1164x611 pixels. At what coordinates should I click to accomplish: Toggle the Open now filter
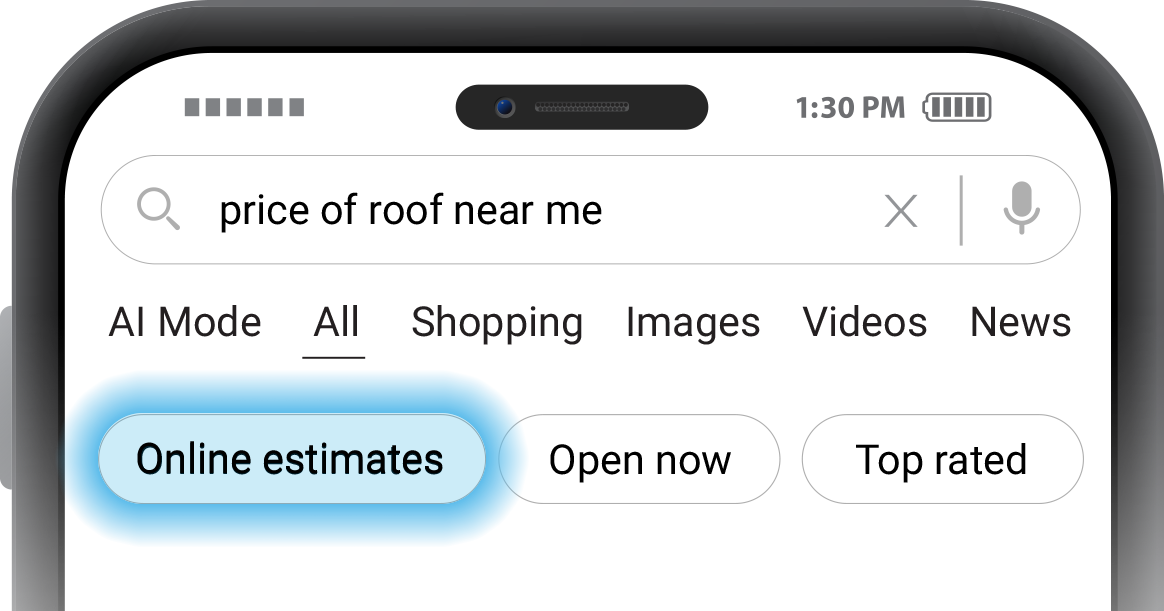click(x=639, y=459)
